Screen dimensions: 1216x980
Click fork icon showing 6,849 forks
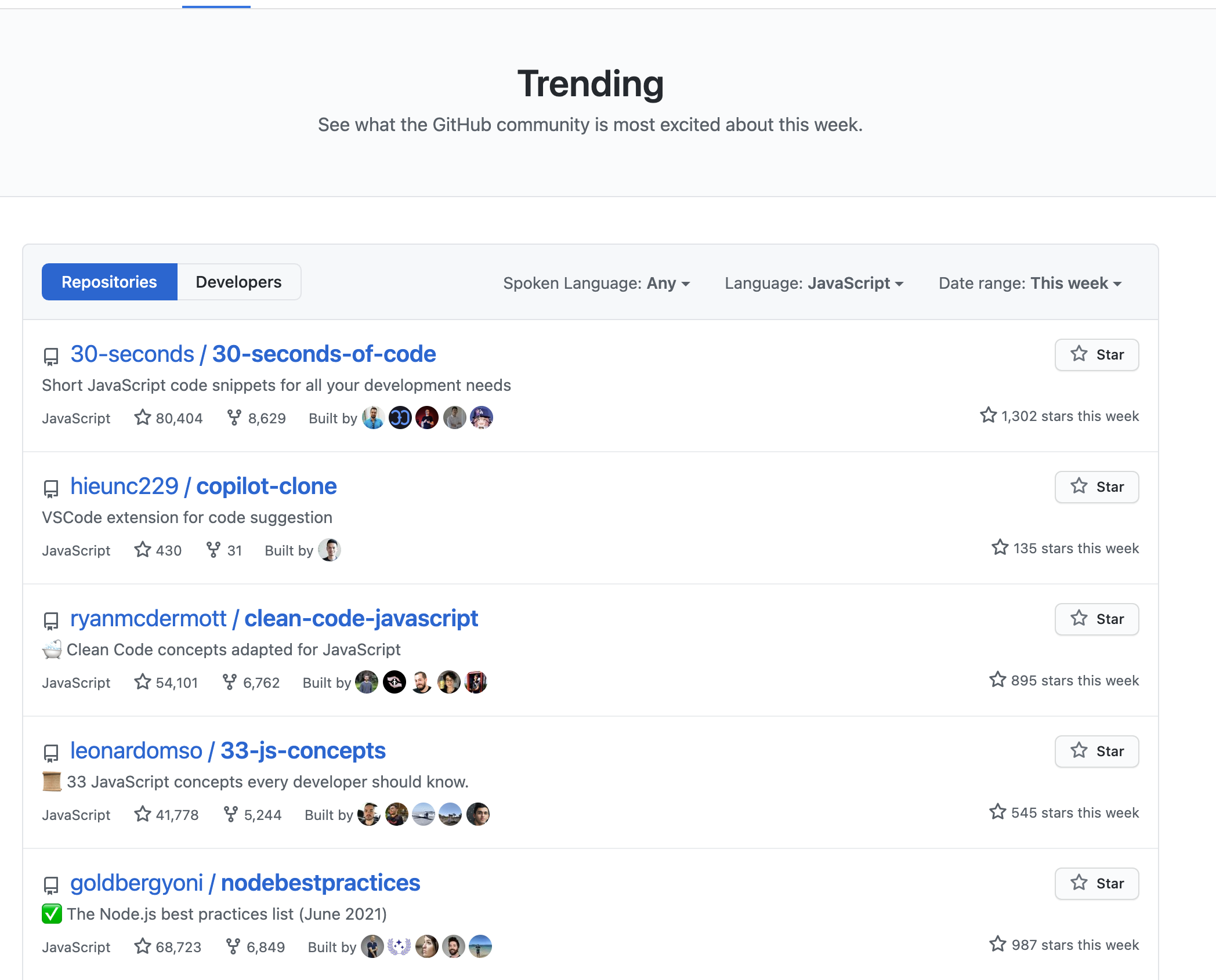pyautogui.click(x=233, y=946)
